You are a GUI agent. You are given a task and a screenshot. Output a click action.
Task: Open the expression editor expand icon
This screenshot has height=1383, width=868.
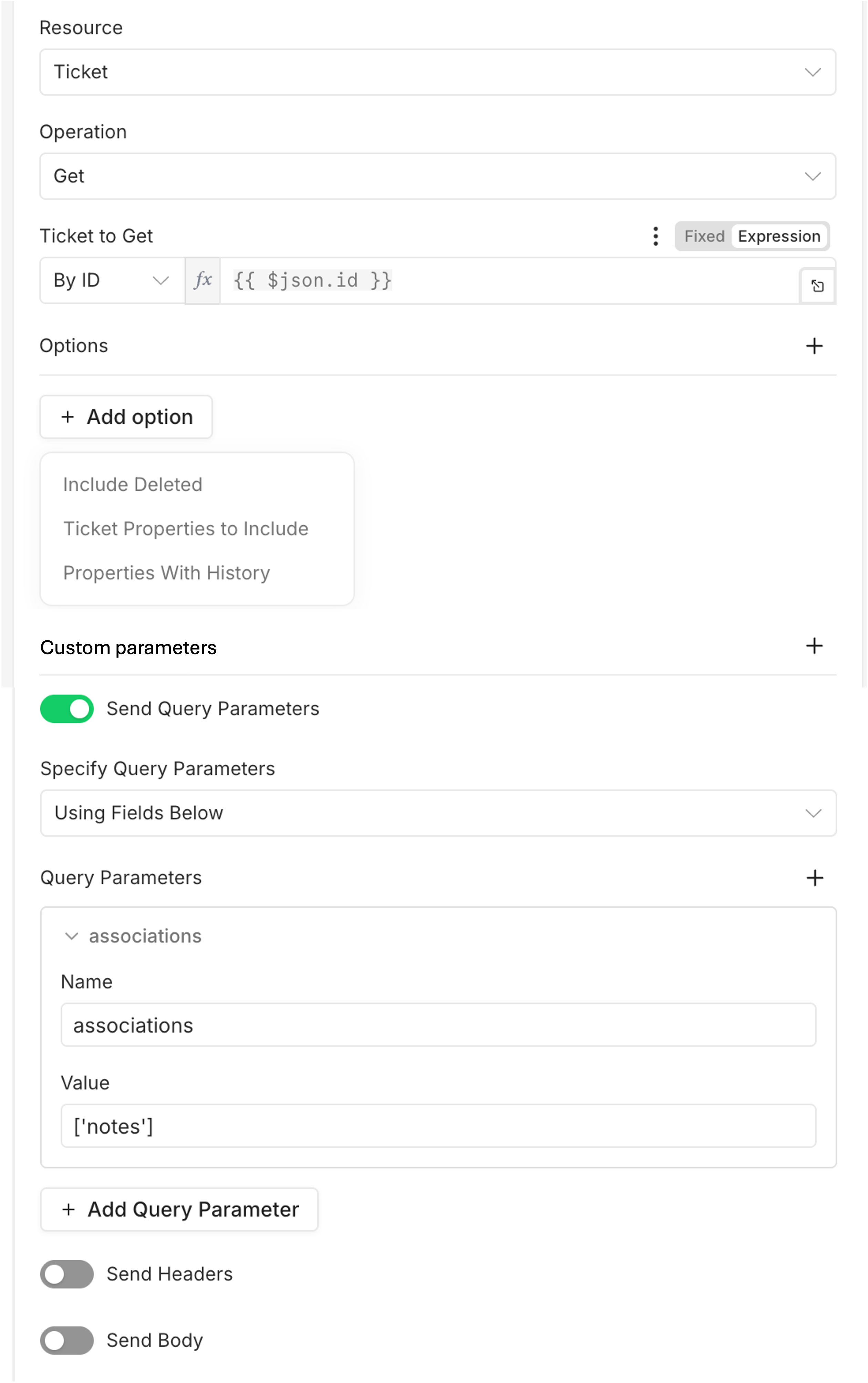pos(817,286)
